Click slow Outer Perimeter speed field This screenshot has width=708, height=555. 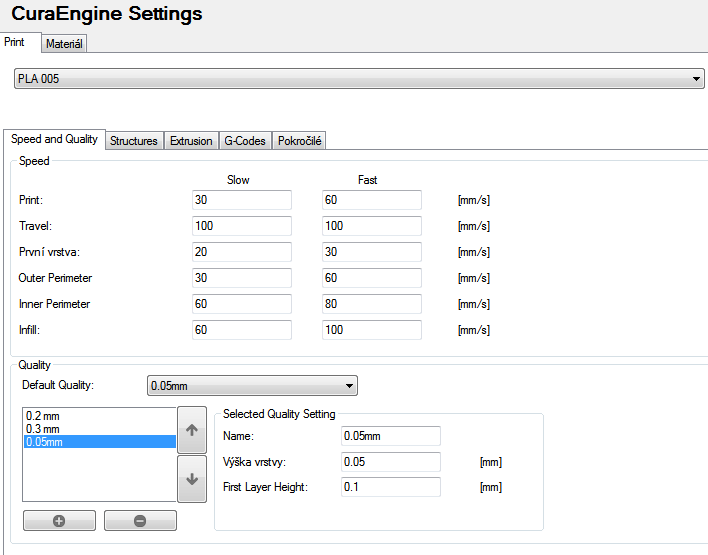[241, 278]
